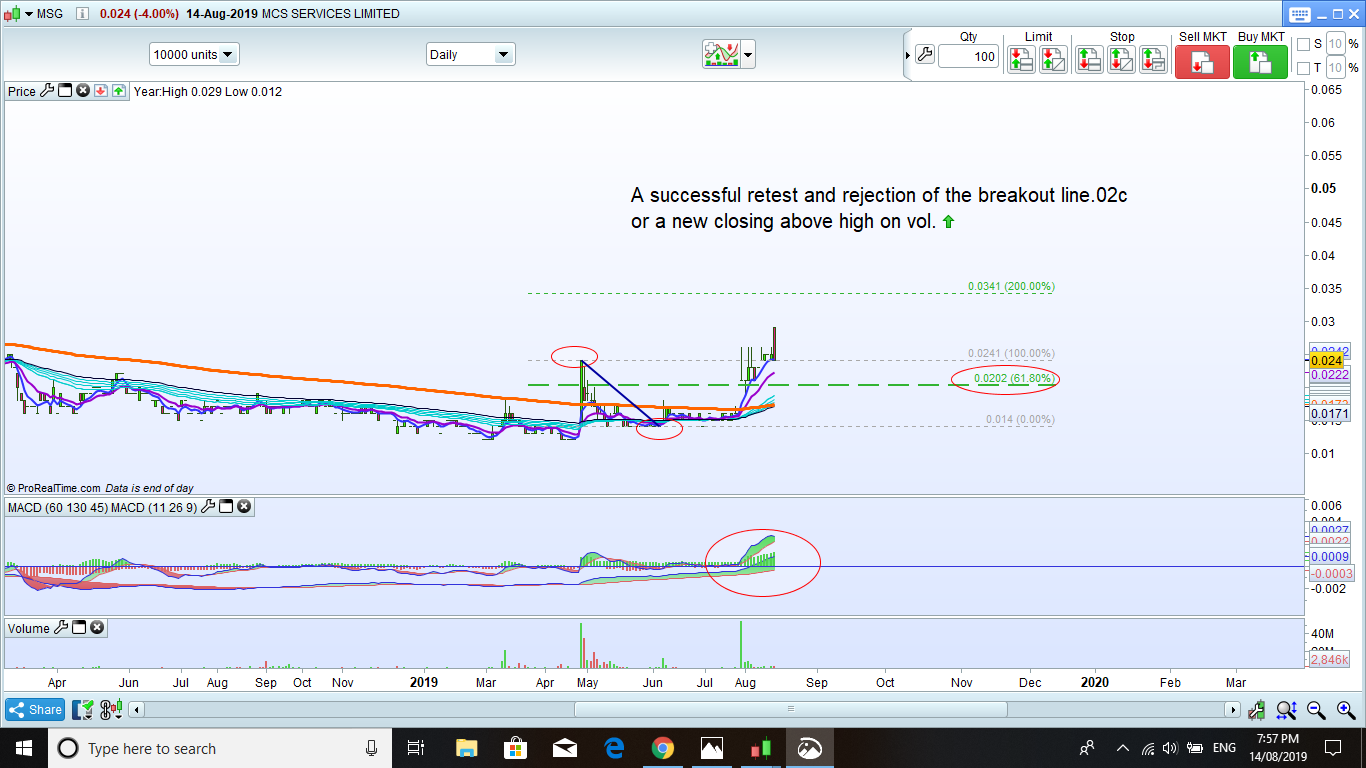Screen dimensions: 1366x768
Task: Place second Stop order icon
Action: click(1122, 60)
